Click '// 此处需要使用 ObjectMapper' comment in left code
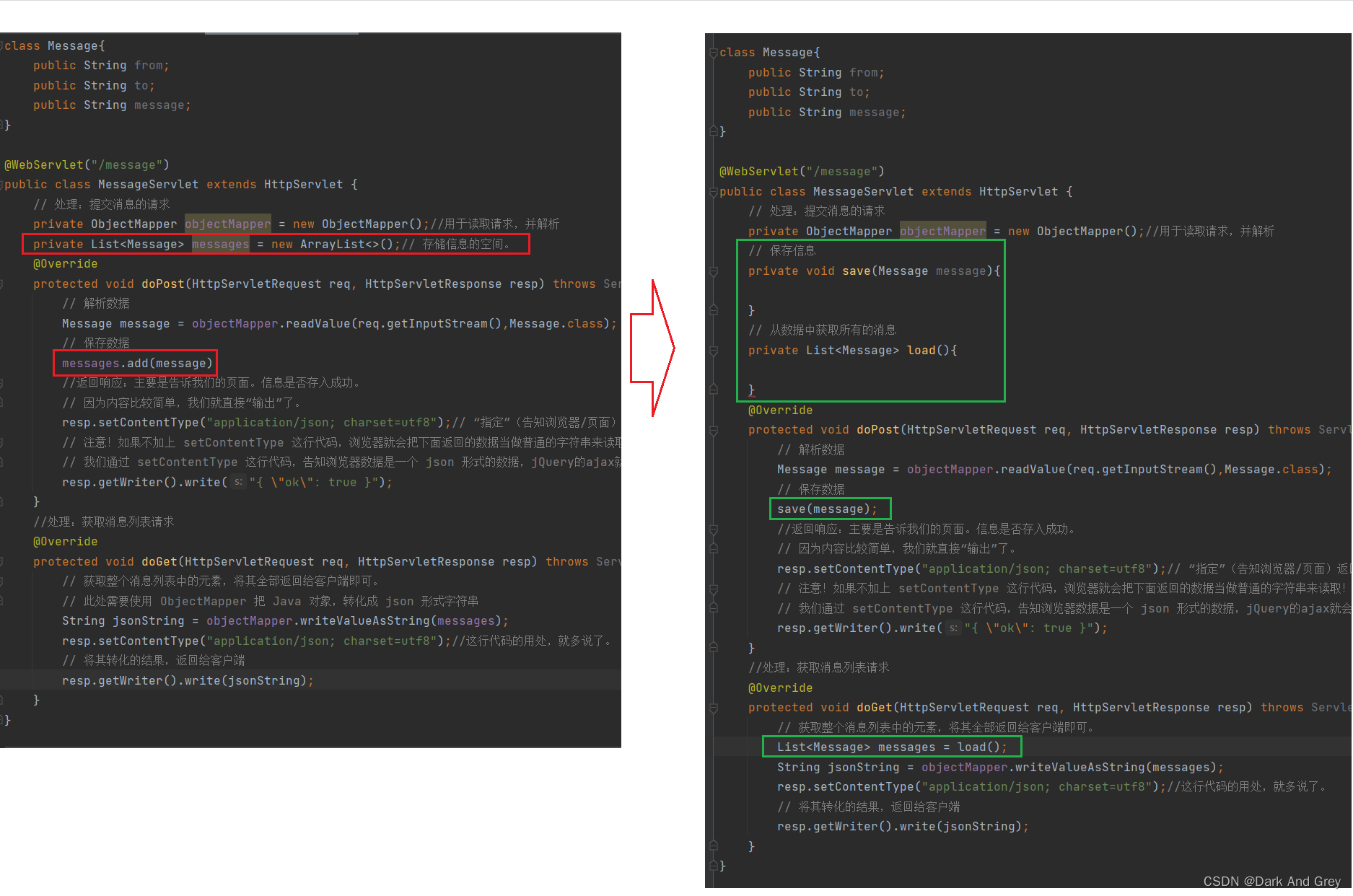 (x=270, y=602)
